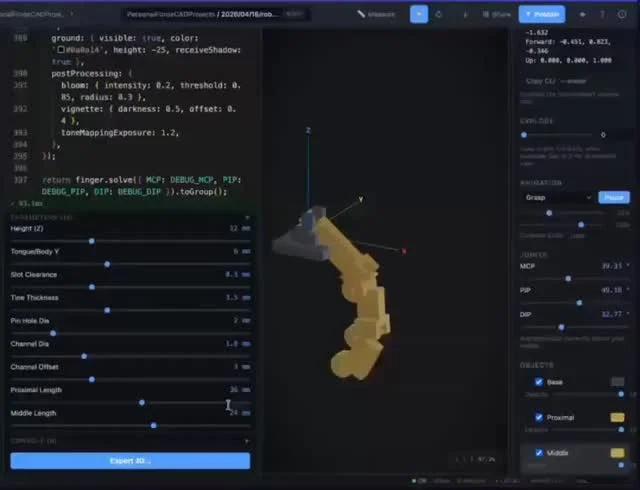
Task: Click the Explode value field showing 0
Action: [x=612, y=135]
